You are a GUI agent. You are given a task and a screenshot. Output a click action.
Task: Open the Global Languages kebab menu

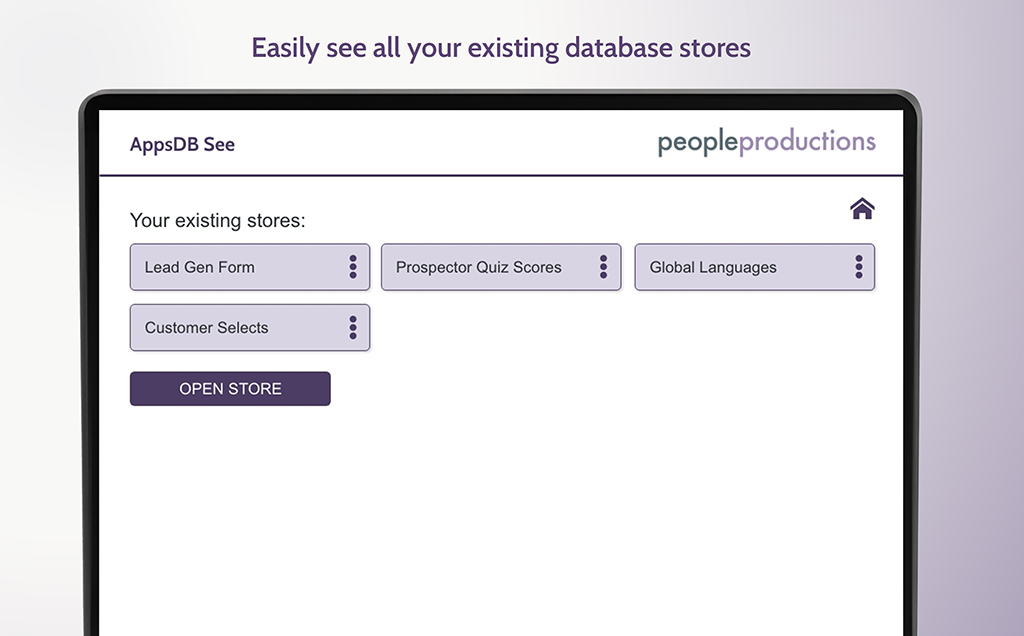click(x=858, y=267)
